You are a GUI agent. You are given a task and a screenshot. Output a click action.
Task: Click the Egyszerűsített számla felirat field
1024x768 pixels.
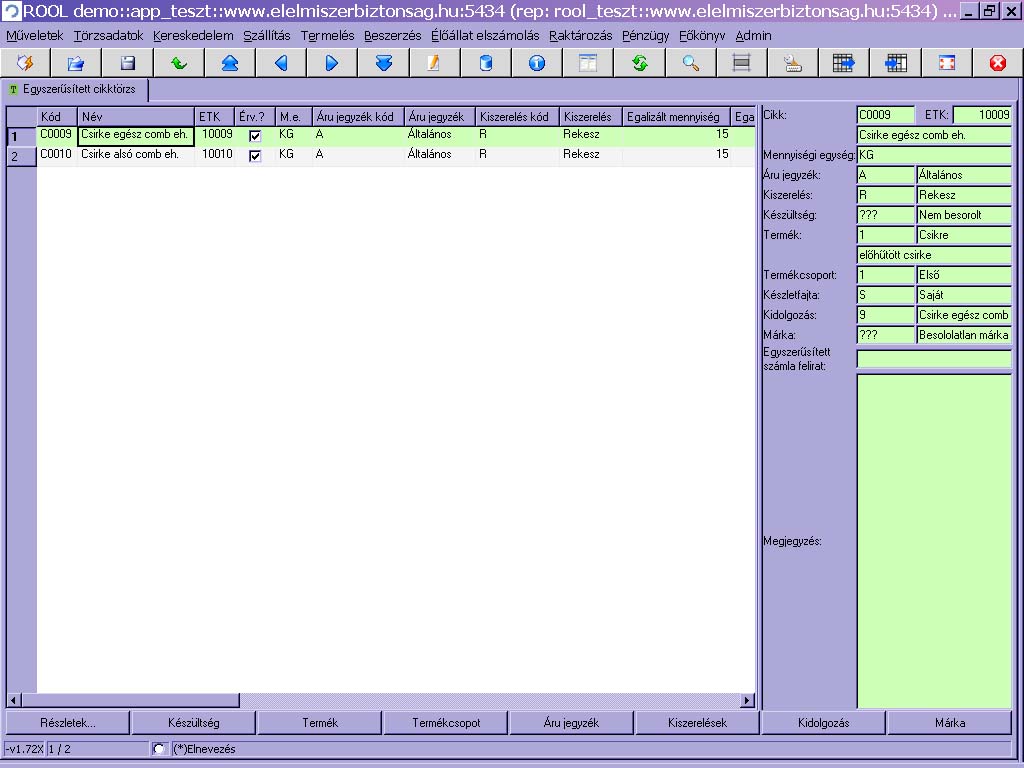[934, 359]
